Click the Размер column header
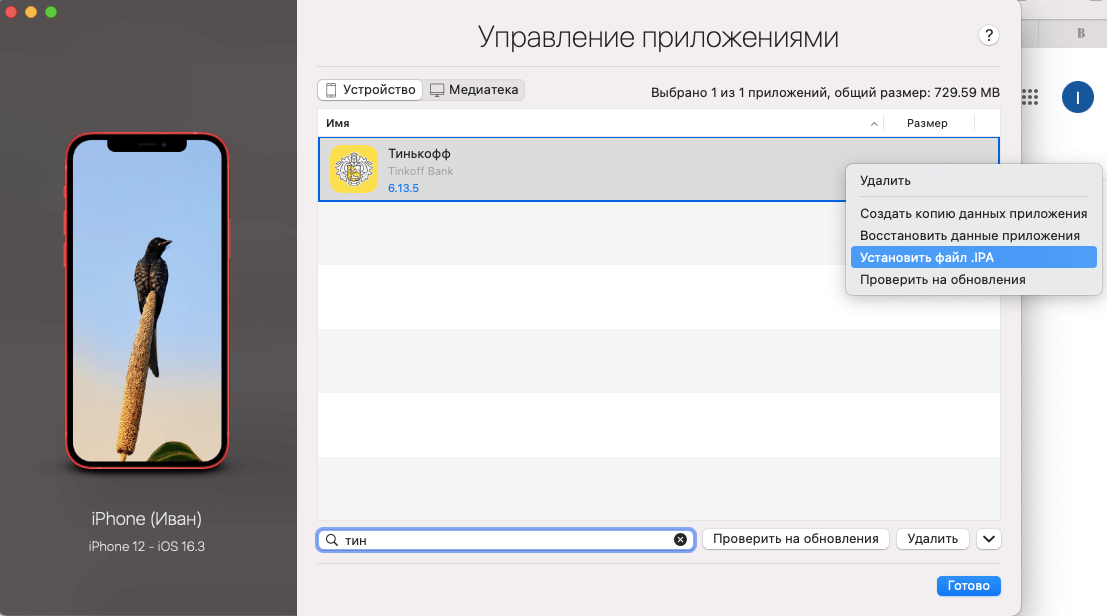 point(928,123)
